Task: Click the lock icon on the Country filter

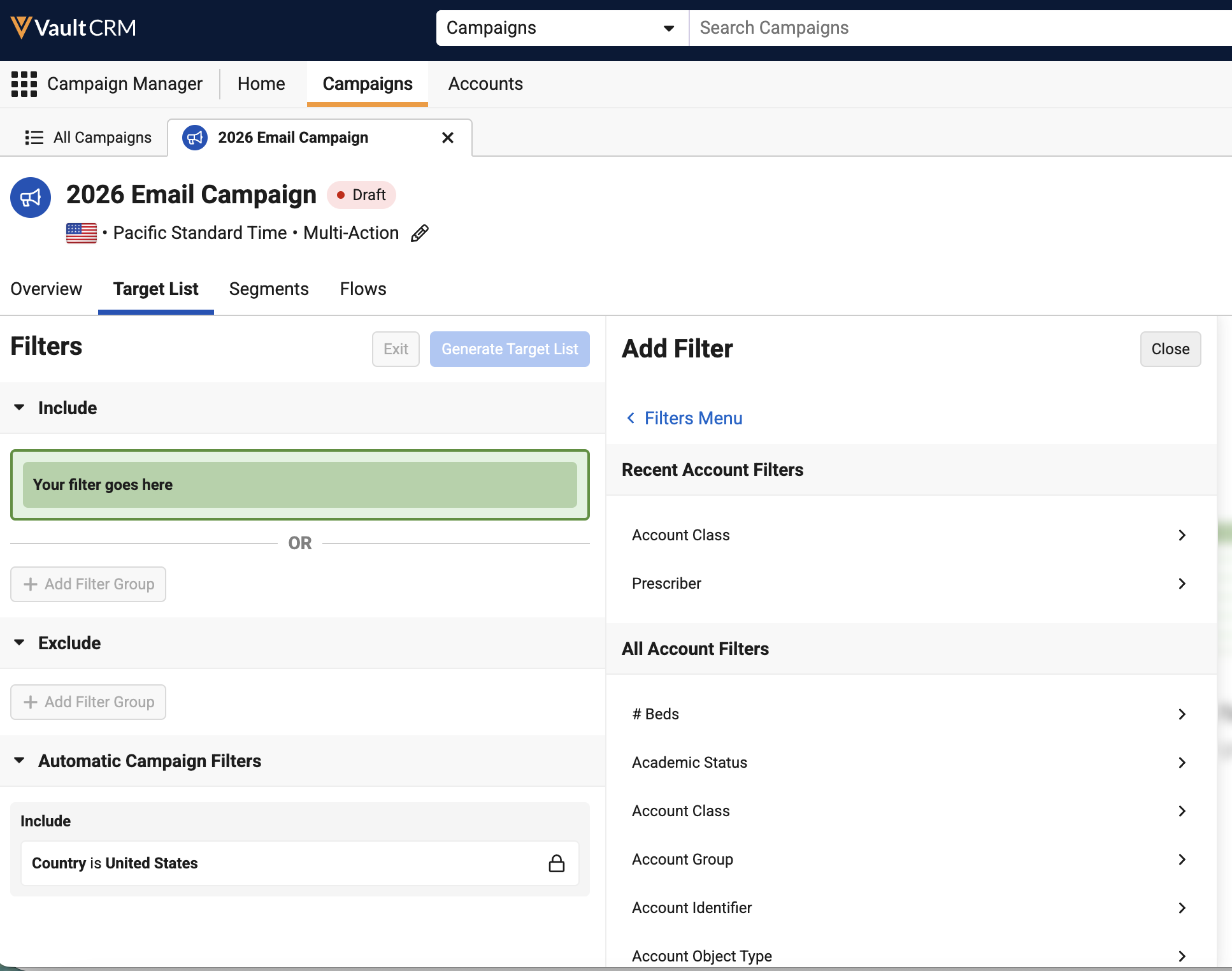Action: tap(557, 863)
